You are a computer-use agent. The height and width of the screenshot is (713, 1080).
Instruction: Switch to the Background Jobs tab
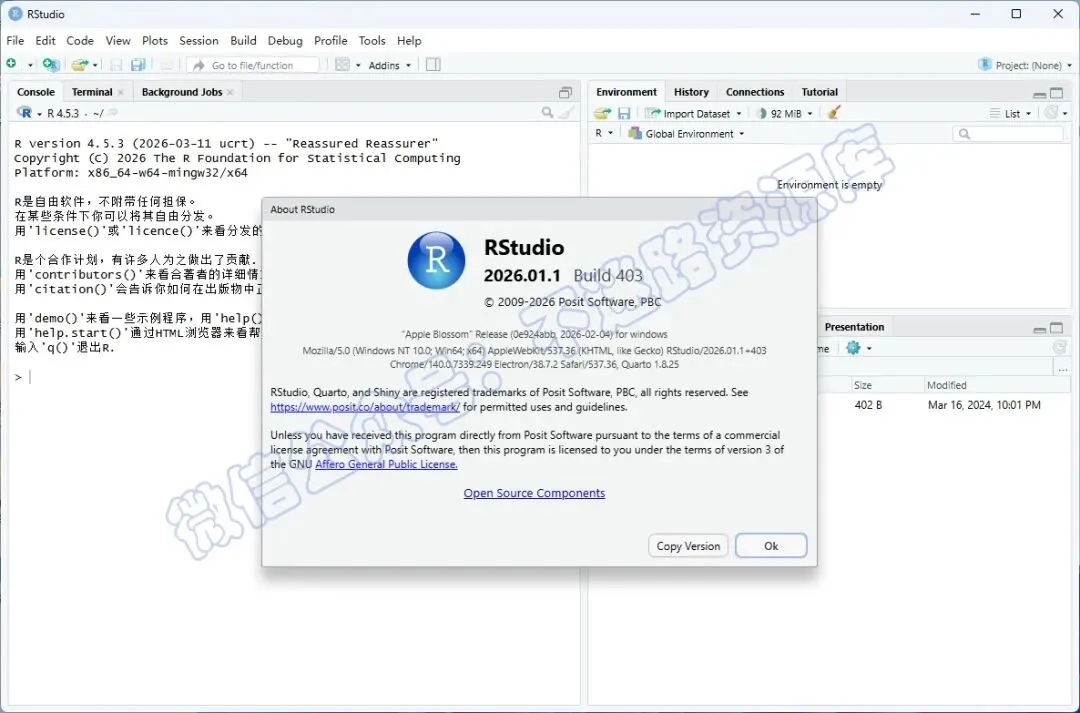click(182, 92)
